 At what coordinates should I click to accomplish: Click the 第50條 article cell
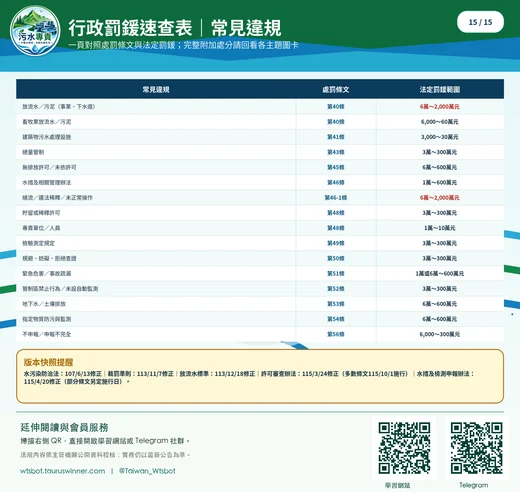(x=336, y=258)
